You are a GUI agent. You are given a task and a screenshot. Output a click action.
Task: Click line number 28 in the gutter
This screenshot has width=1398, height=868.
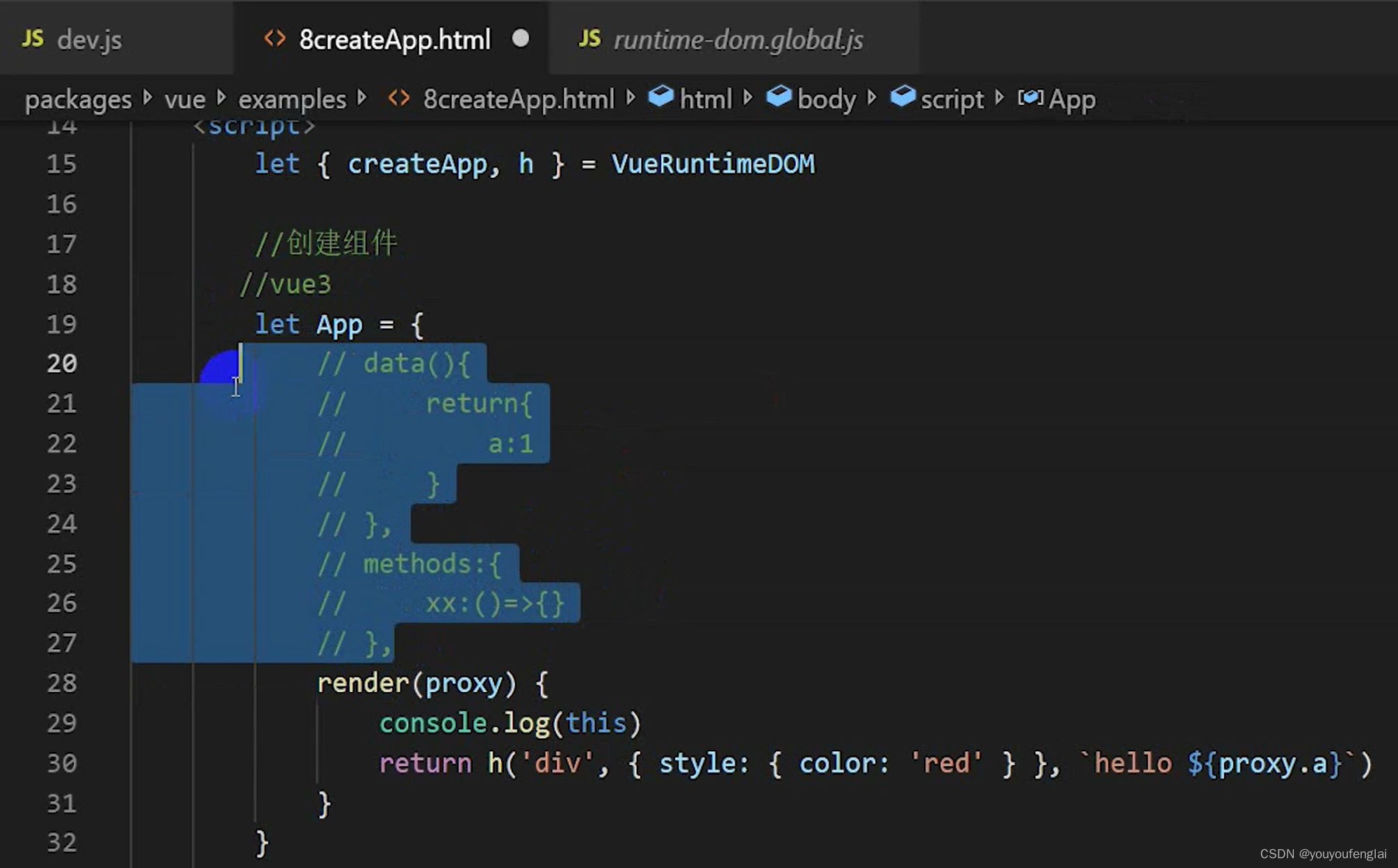62,683
